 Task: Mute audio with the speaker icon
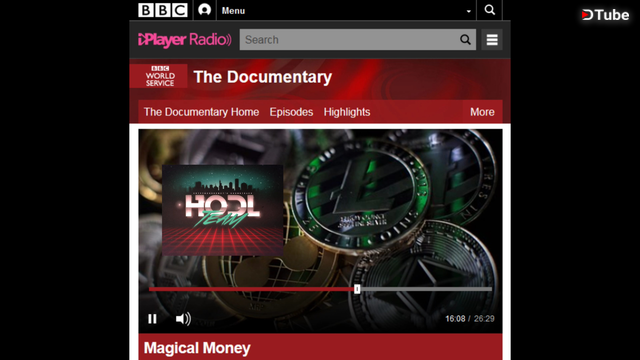tap(183, 319)
